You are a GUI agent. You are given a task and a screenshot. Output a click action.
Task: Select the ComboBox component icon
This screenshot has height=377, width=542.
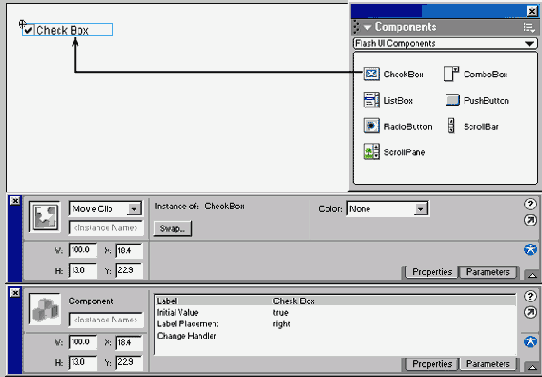pos(451,74)
